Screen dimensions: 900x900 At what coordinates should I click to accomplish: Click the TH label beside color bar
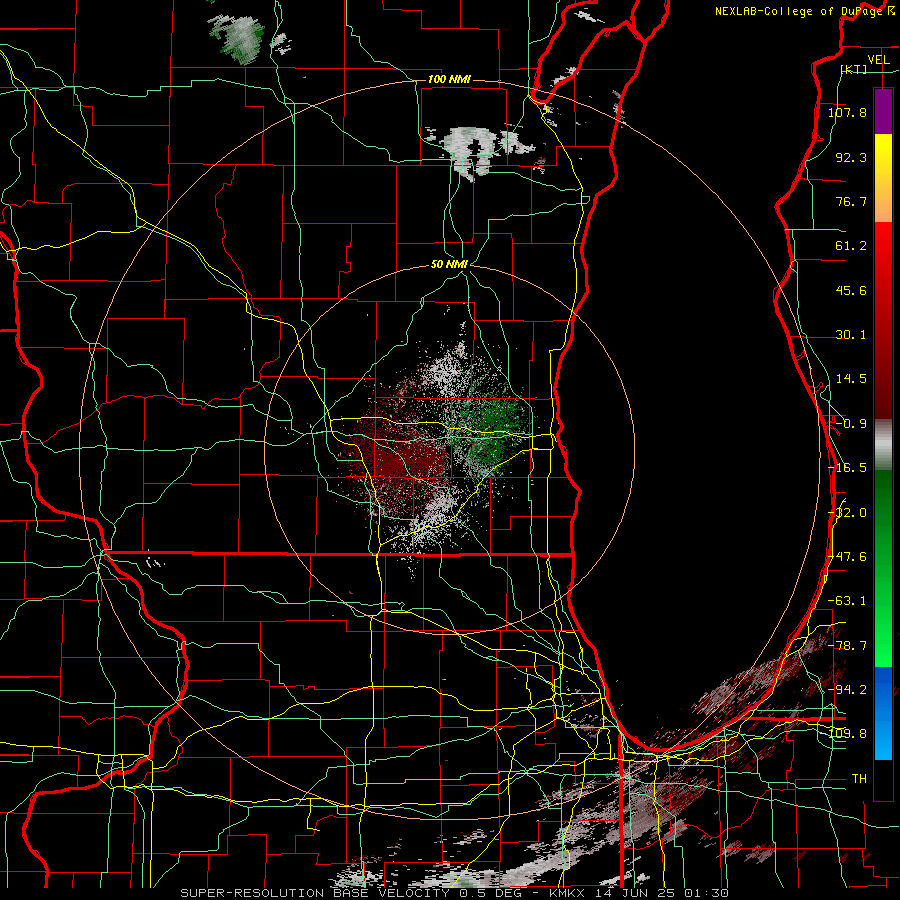click(x=859, y=779)
